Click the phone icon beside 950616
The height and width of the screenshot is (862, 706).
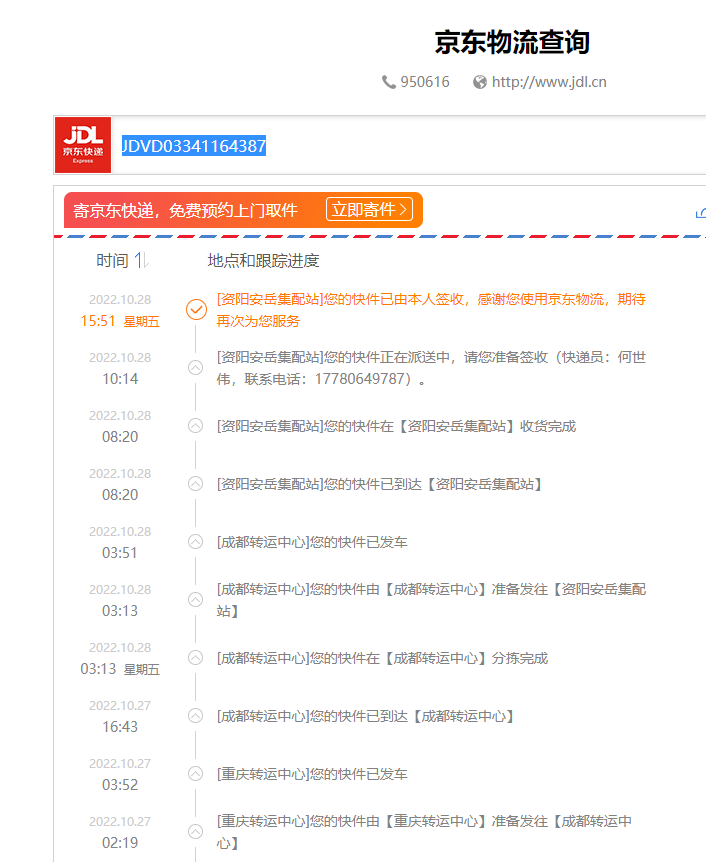tap(389, 82)
